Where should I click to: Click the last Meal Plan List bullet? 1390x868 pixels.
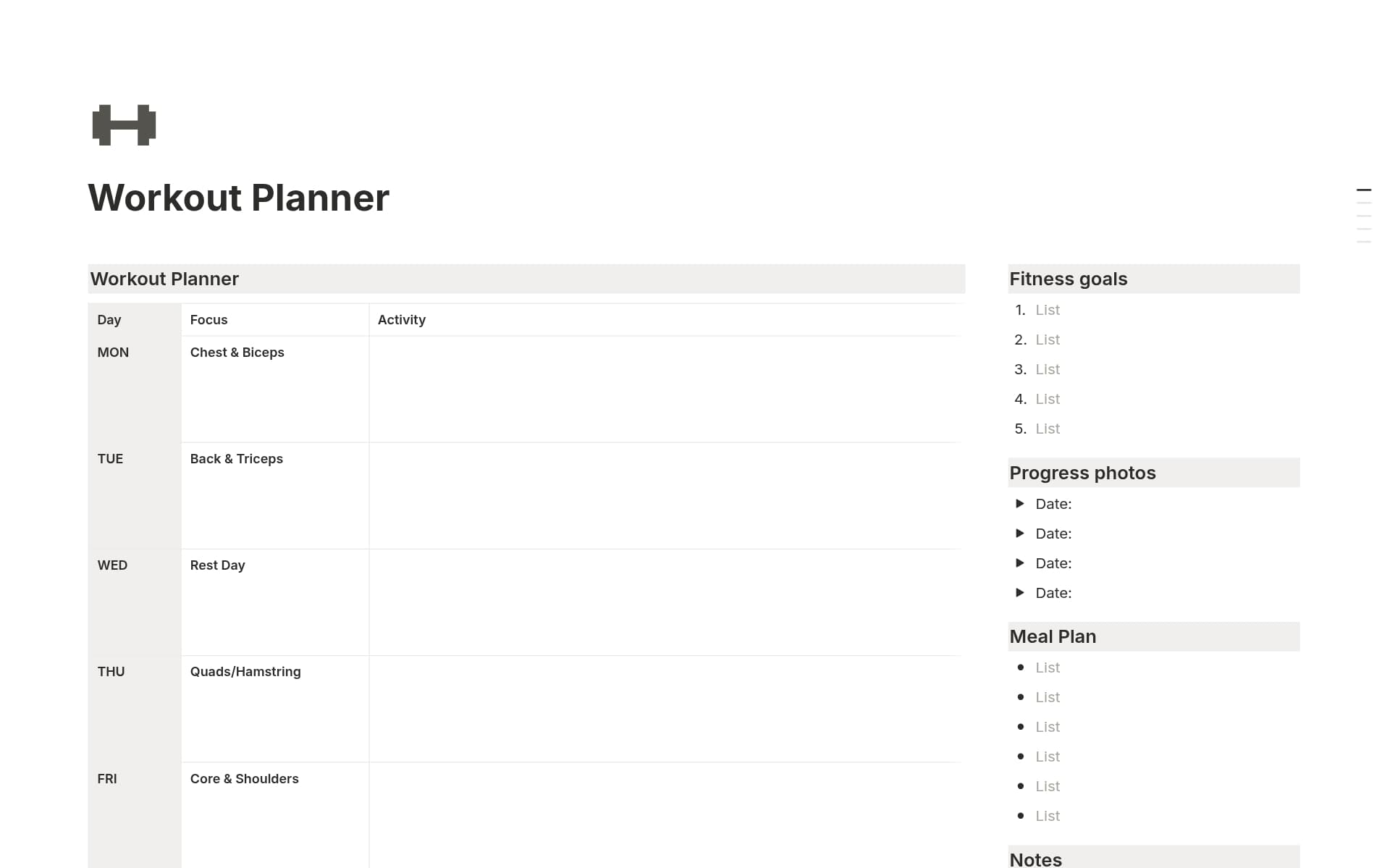1048,815
